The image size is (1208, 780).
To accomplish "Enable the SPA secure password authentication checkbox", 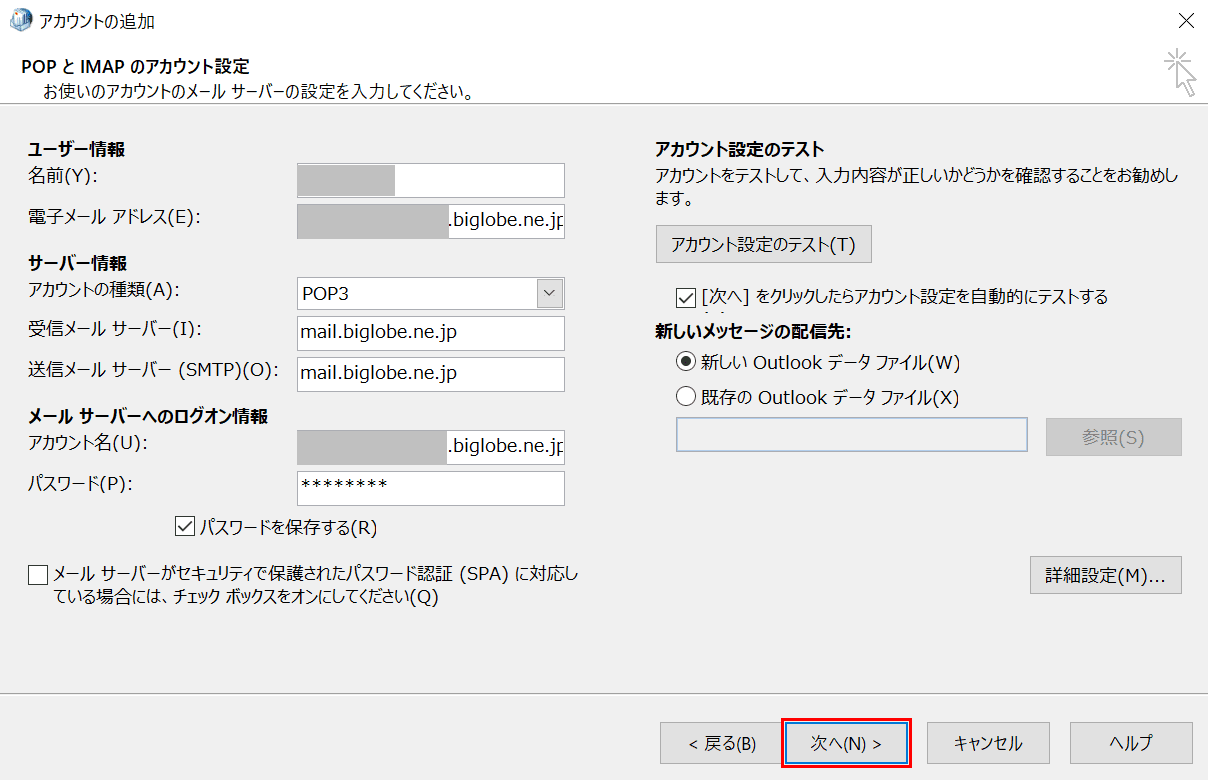I will click(x=38, y=574).
